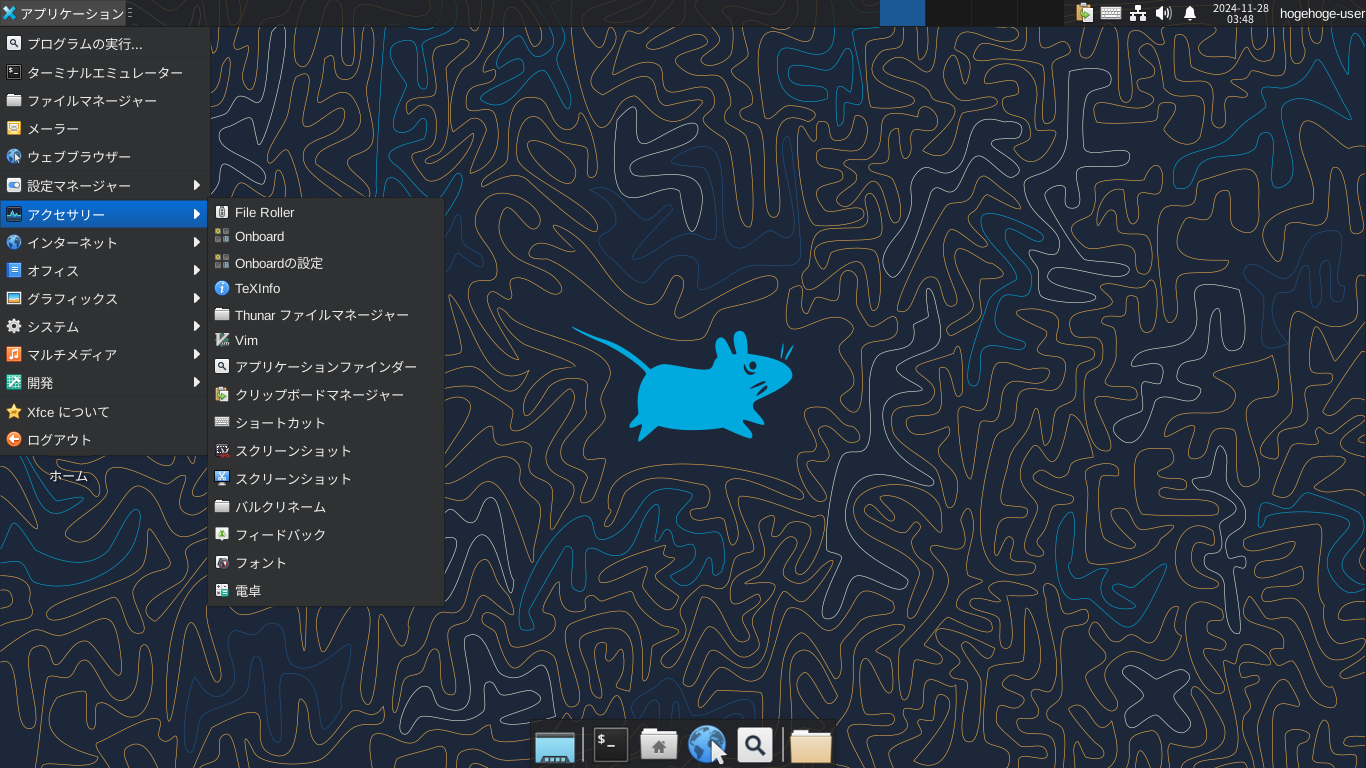Screen dimensions: 1366x768
Task: Start the Onboard on-screen keyboard entry
Action: [326, 237]
